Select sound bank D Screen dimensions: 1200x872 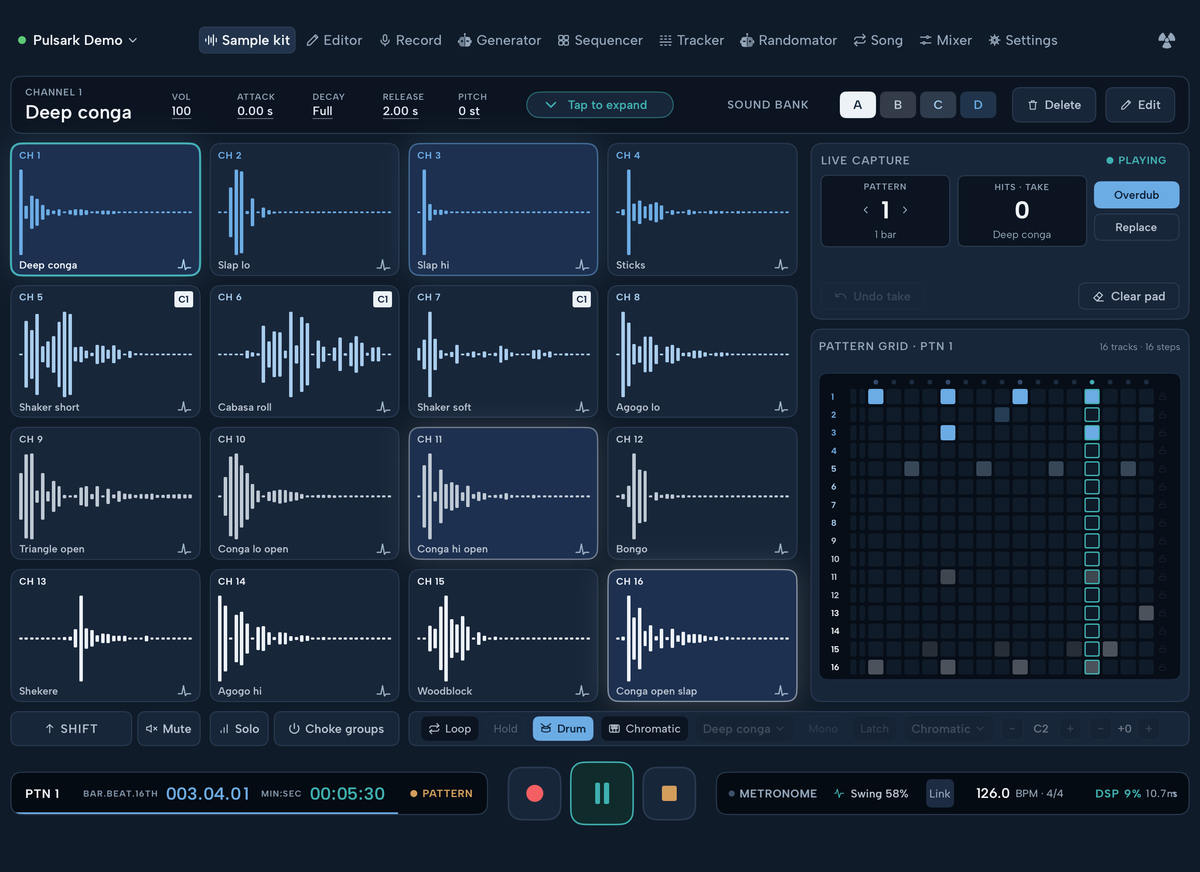click(978, 105)
